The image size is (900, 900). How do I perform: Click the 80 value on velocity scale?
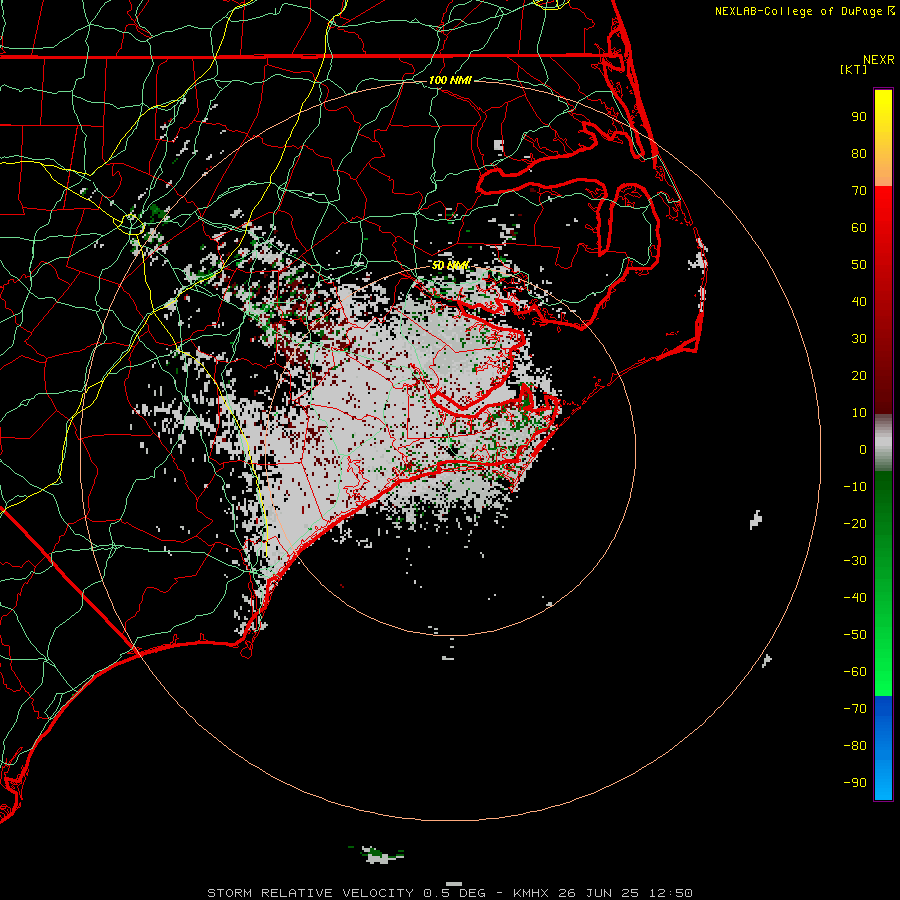point(859,154)
